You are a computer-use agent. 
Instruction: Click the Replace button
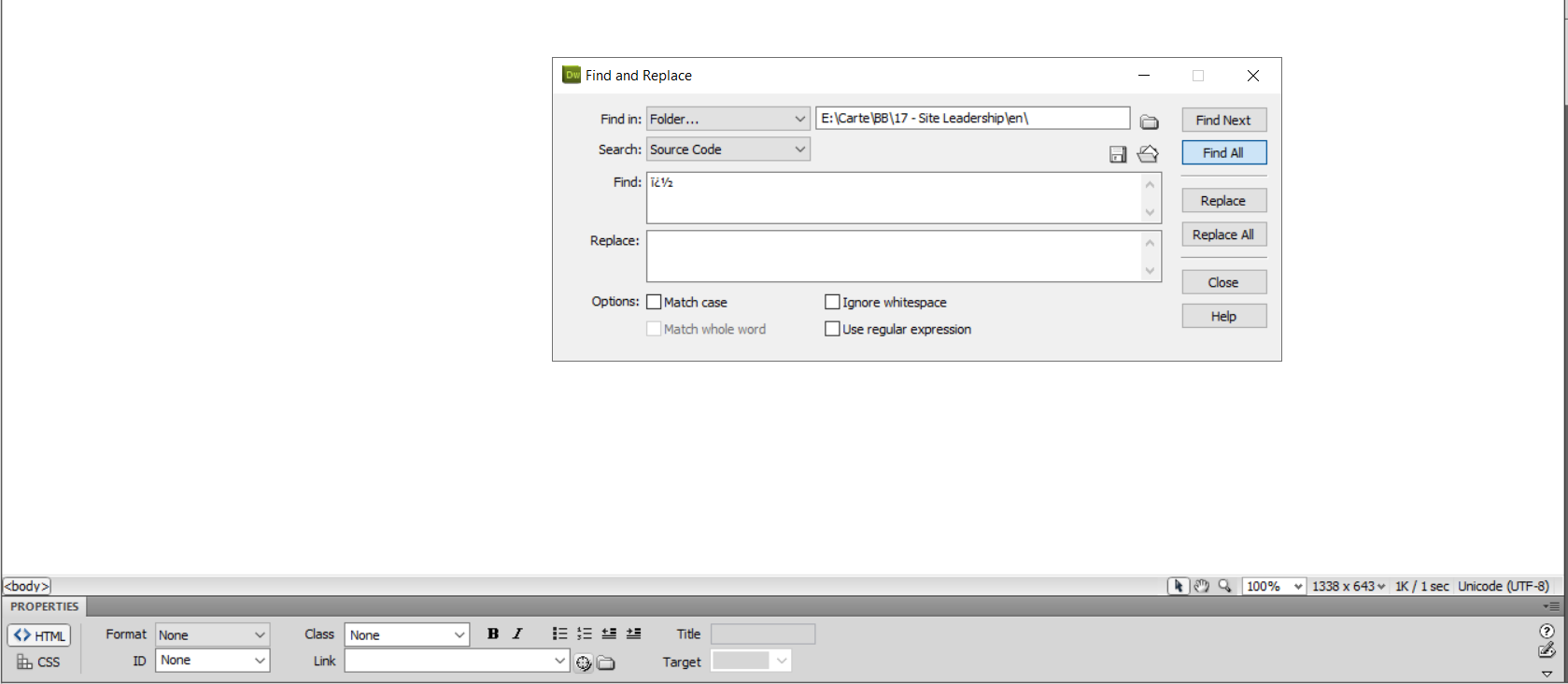(x=1223, y=200)
